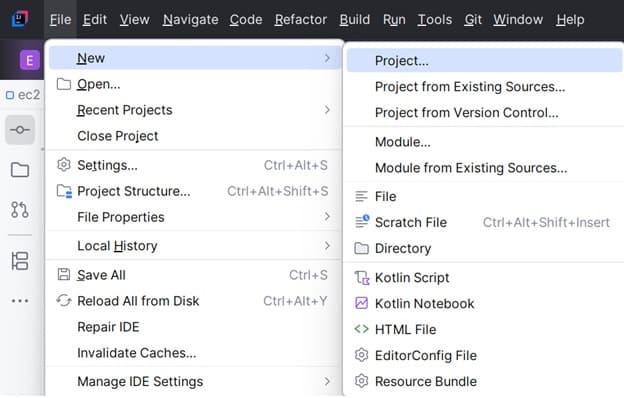624x398 pixels.
Task: Click the Ctrl+Alt+Y shortcut label
Action: [295, 301]
